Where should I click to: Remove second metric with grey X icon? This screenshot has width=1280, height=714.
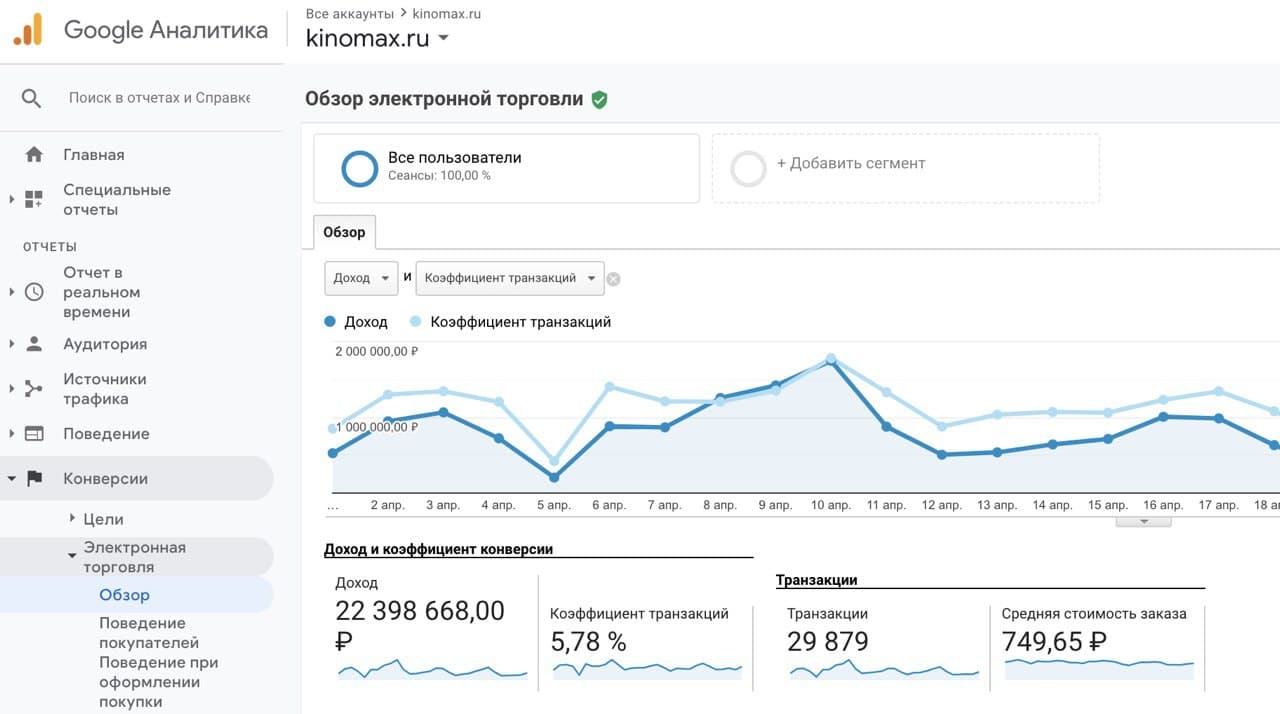click(614, 279)
